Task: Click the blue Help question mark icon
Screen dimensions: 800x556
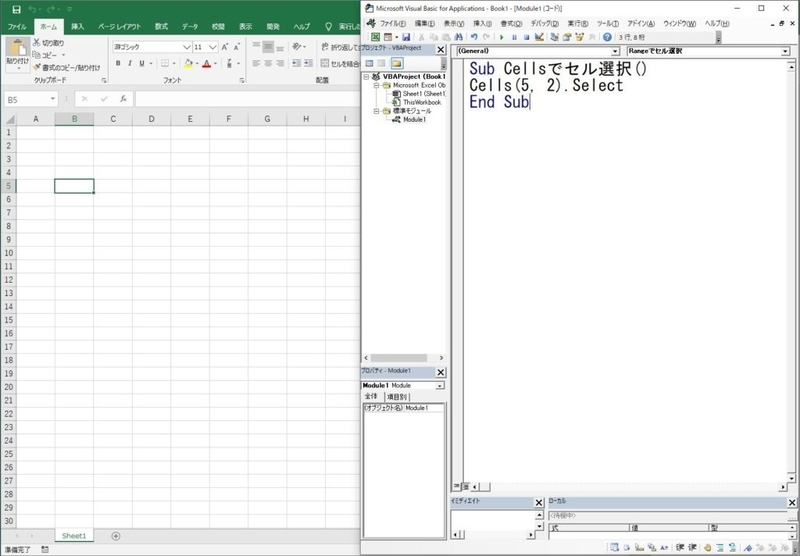Action: (607, 37)
